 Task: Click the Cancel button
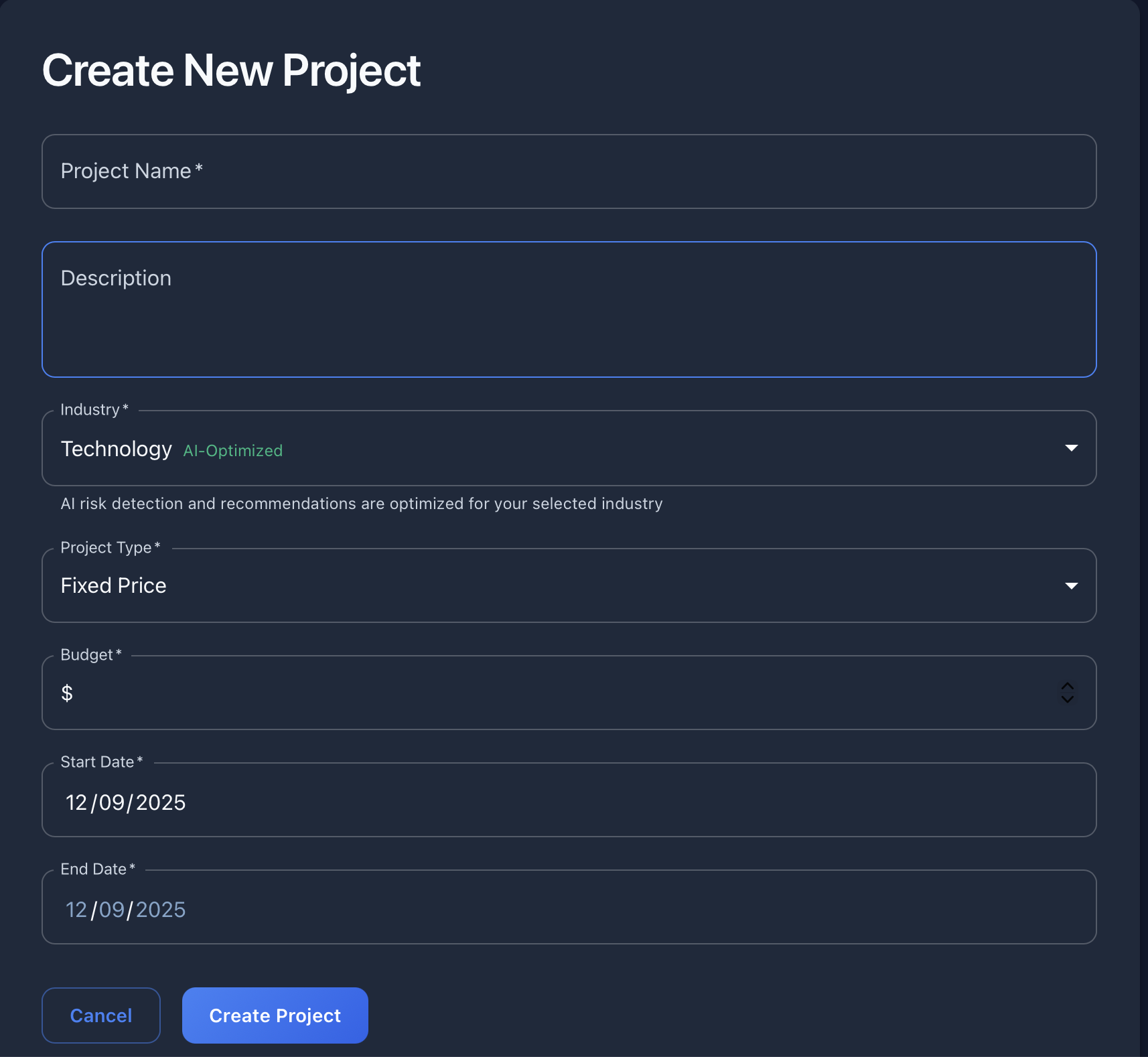(100, 1015)
